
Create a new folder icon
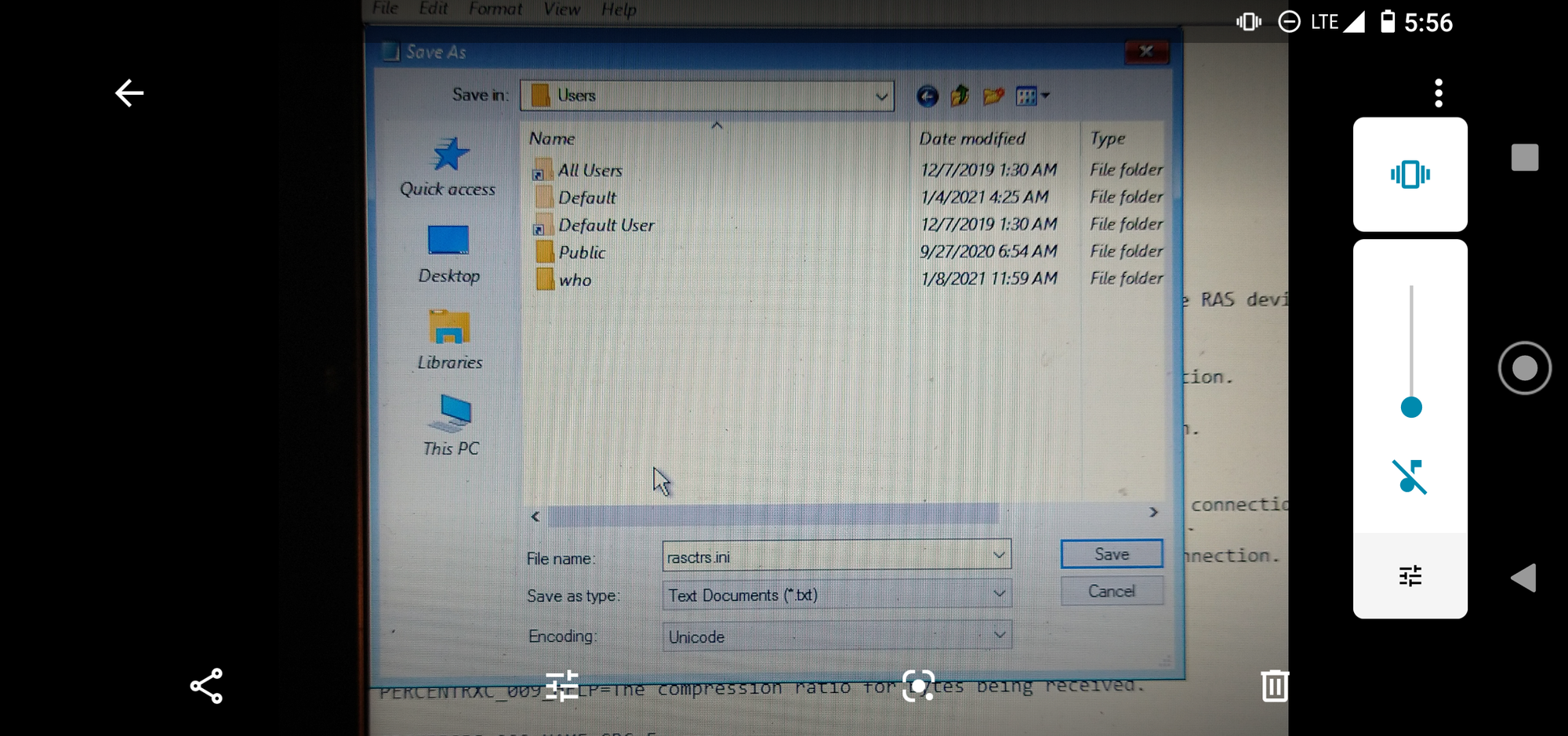tap(993, 96)
